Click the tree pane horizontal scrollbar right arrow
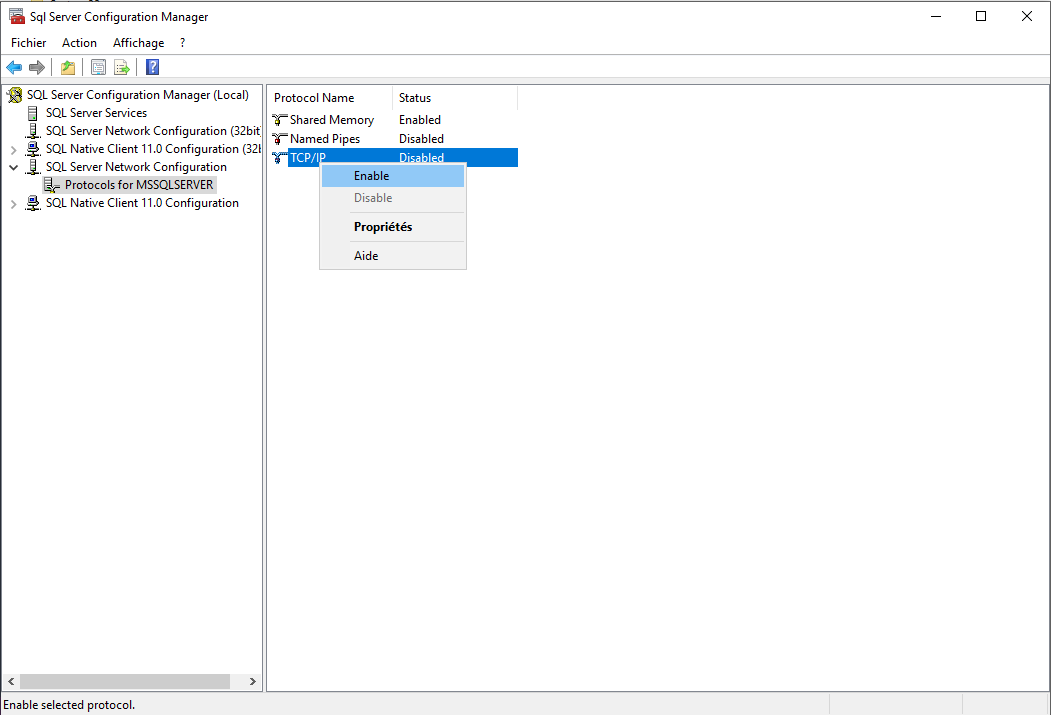Viewport: 1051px width, 715px height. tap(252, 681)
